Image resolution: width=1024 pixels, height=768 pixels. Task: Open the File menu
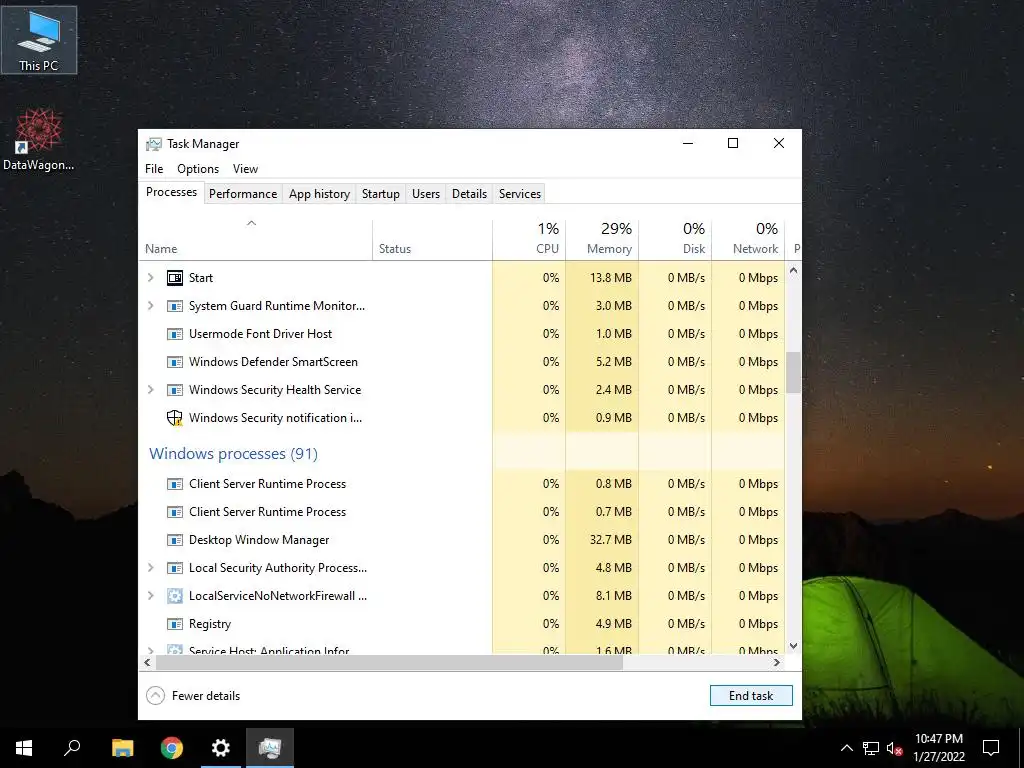click(x=154, y=169)
